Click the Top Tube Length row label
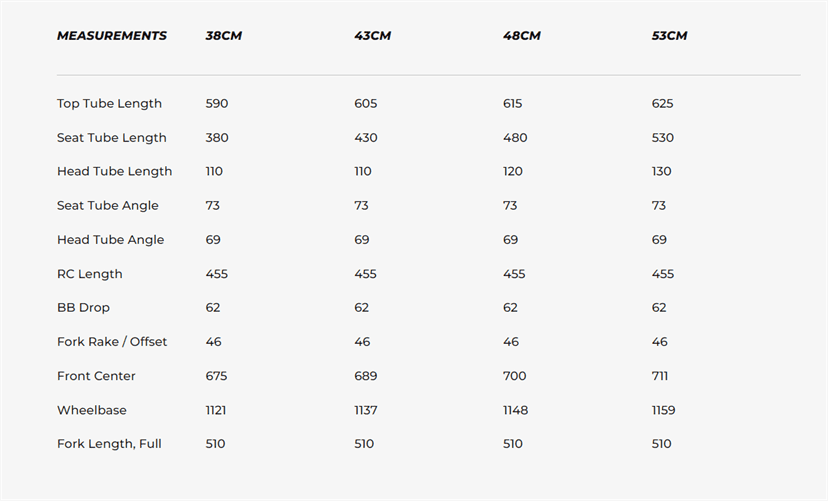828x501 pixels. 109,104
